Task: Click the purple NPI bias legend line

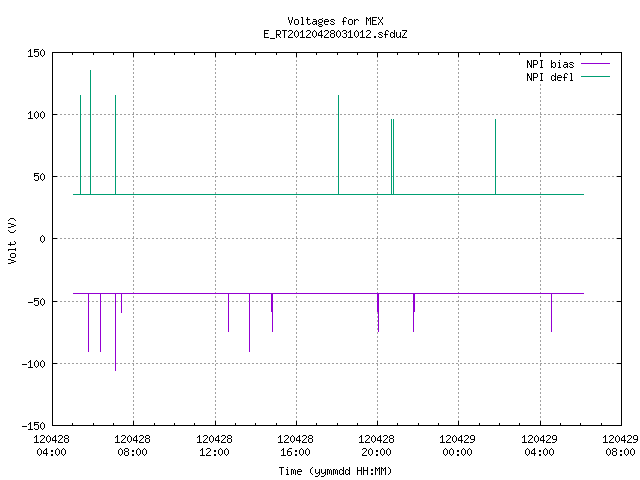Action: (x=595, y=64)
